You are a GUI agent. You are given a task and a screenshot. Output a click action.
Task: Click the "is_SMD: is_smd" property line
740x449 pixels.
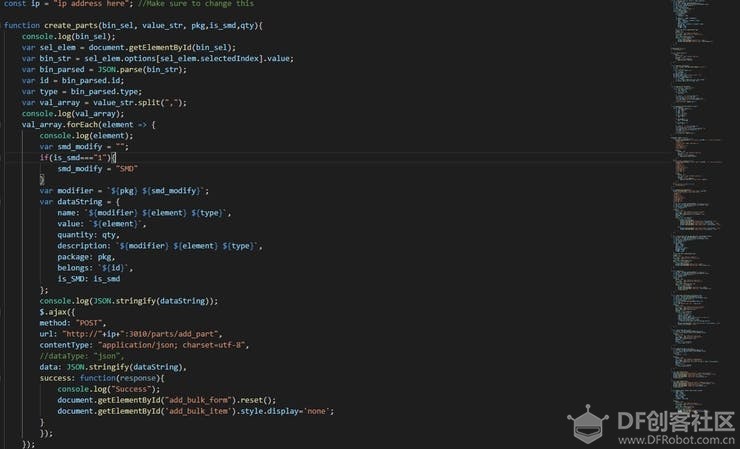89,279
